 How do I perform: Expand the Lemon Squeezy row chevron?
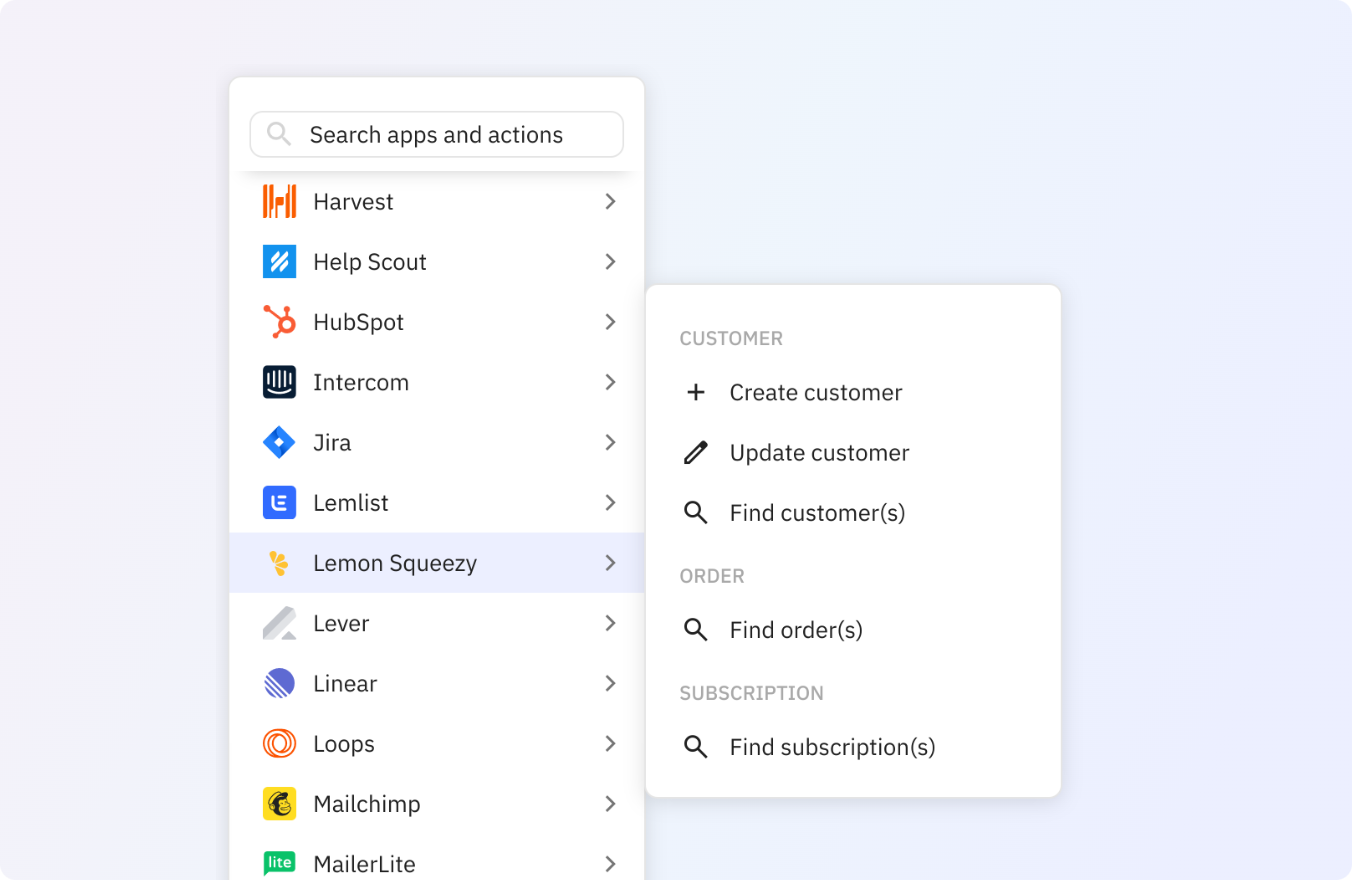(x=610, y=563)
